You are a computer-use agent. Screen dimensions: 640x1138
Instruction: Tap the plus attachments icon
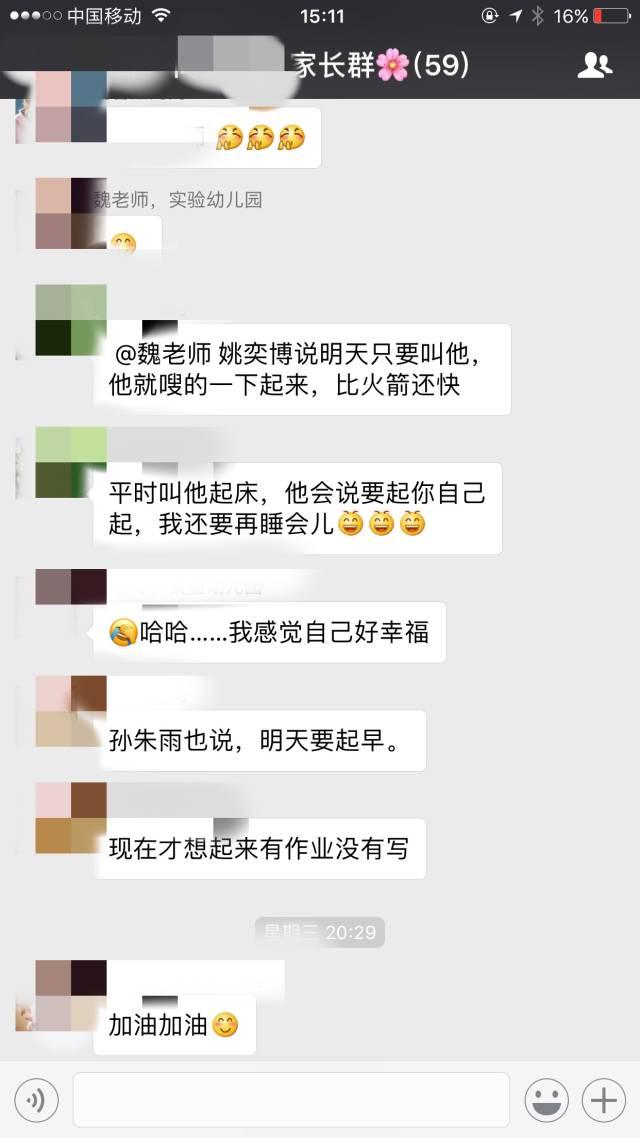tap(603, 1100)
